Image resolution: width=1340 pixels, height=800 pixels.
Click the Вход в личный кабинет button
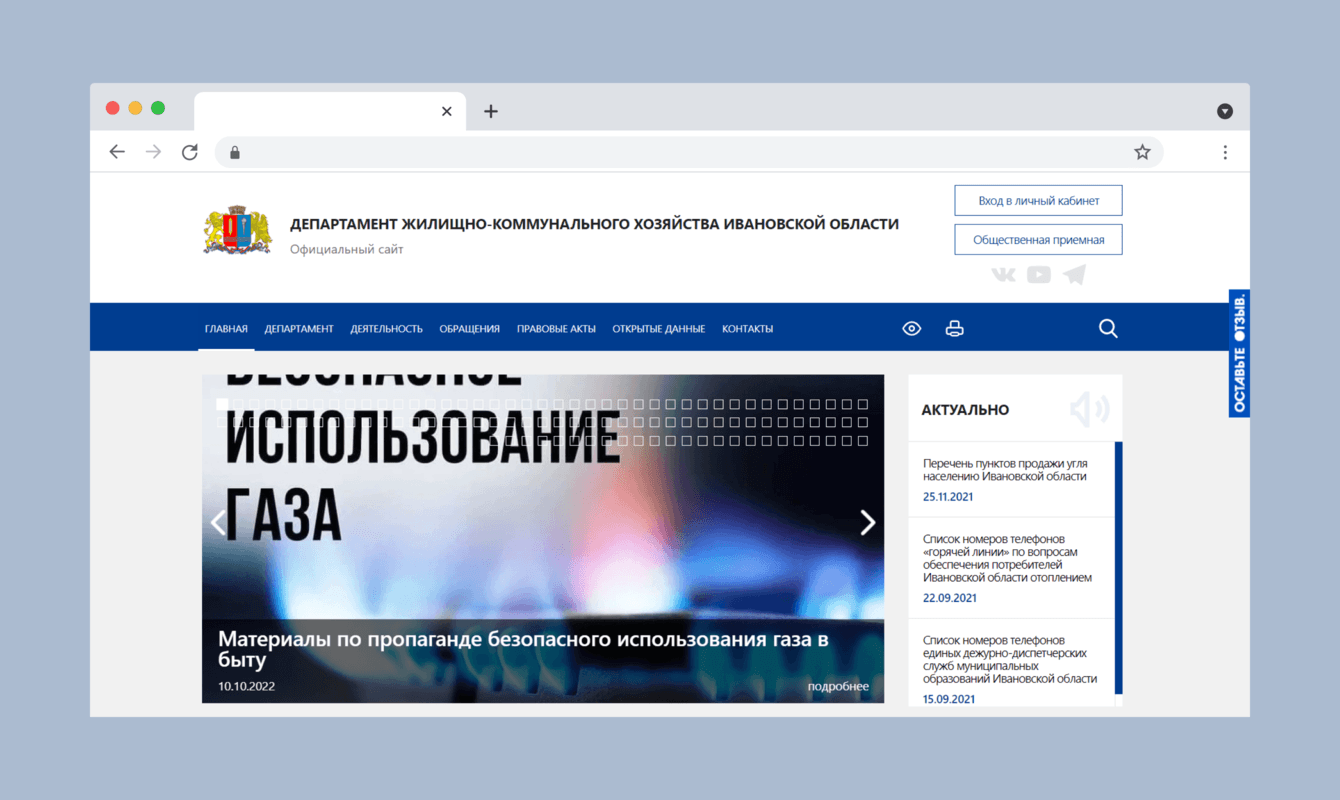[x=1037, y=200]
